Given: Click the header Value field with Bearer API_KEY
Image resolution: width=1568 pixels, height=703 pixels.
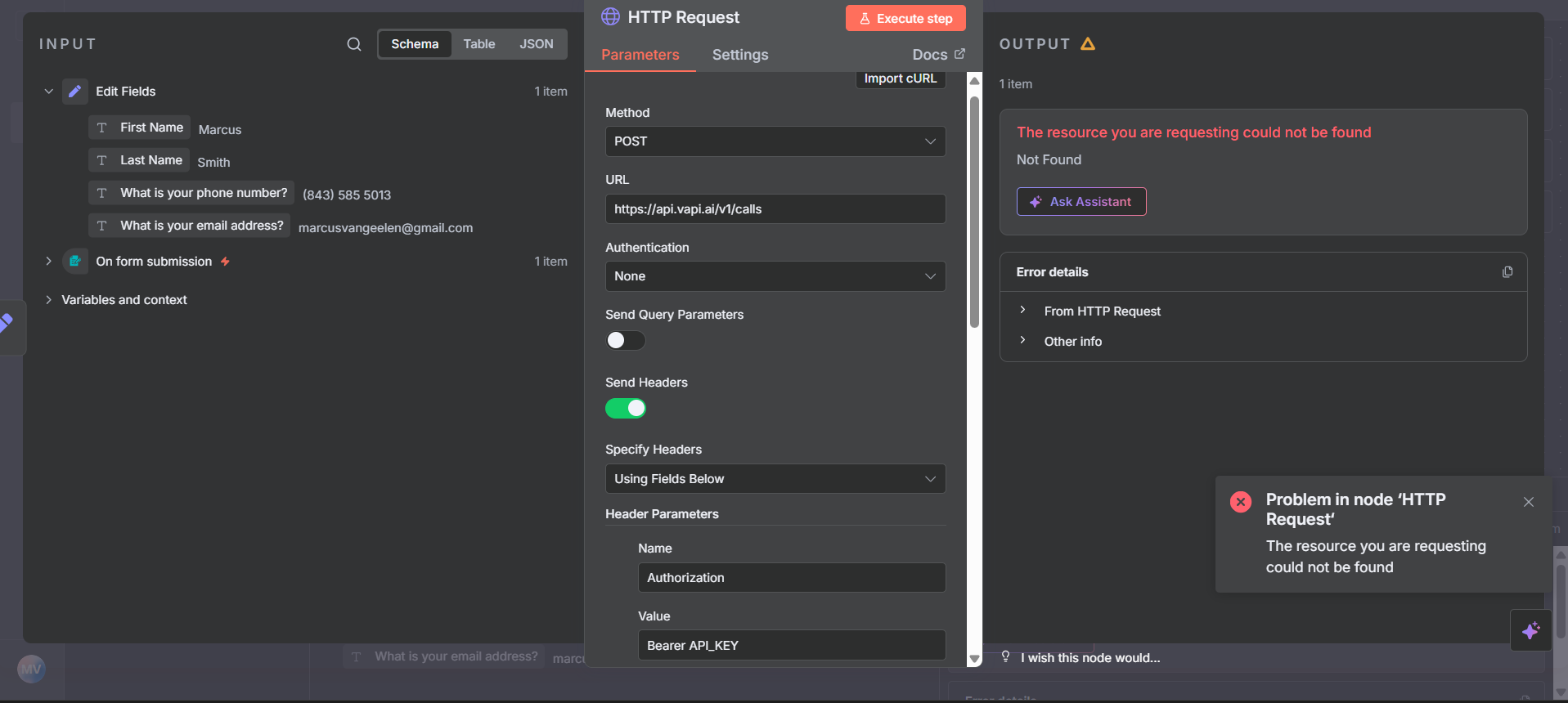Looking at the screenshot, I should (792, 646).
